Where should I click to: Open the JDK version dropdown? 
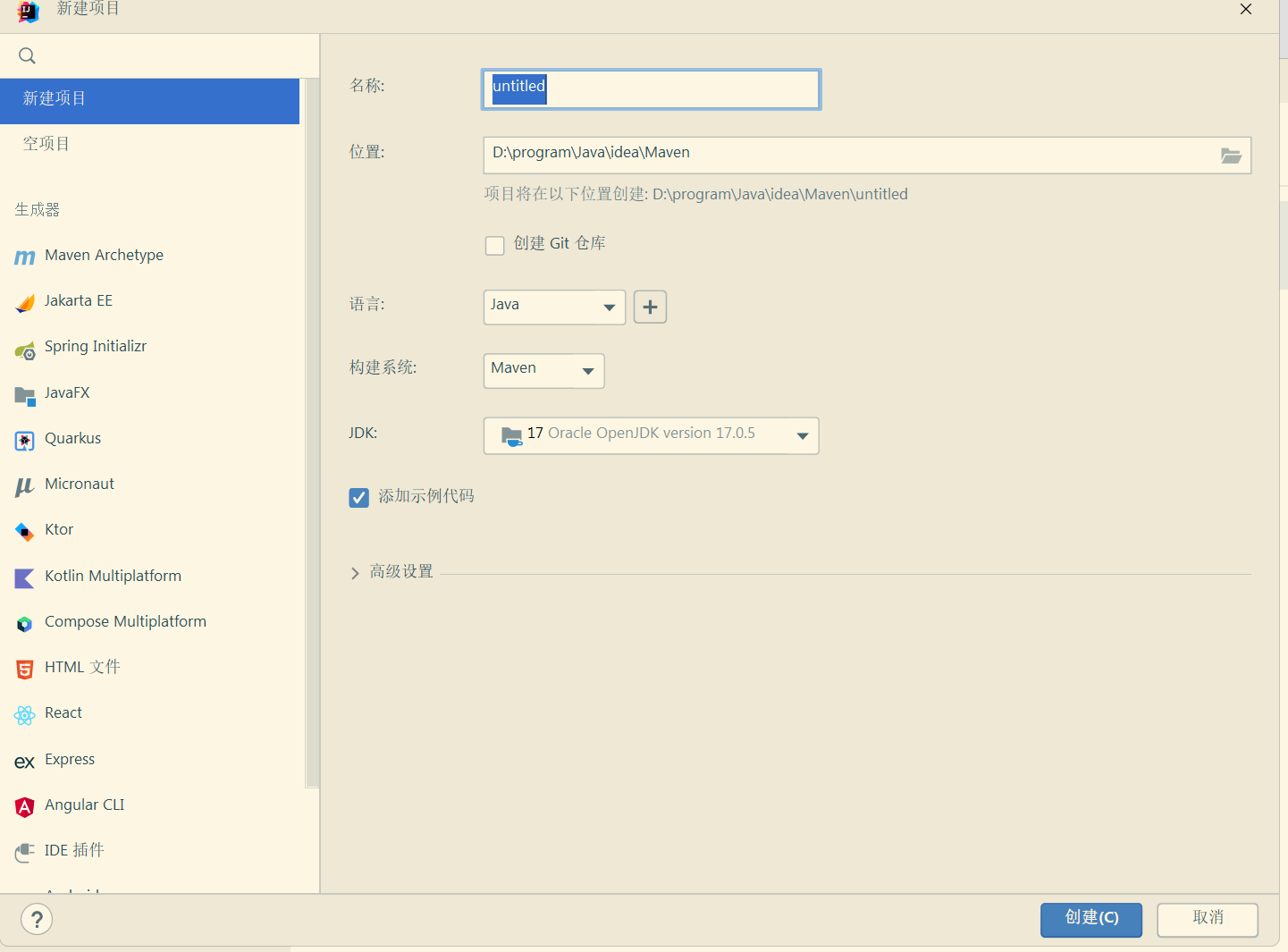coord(651,435)
